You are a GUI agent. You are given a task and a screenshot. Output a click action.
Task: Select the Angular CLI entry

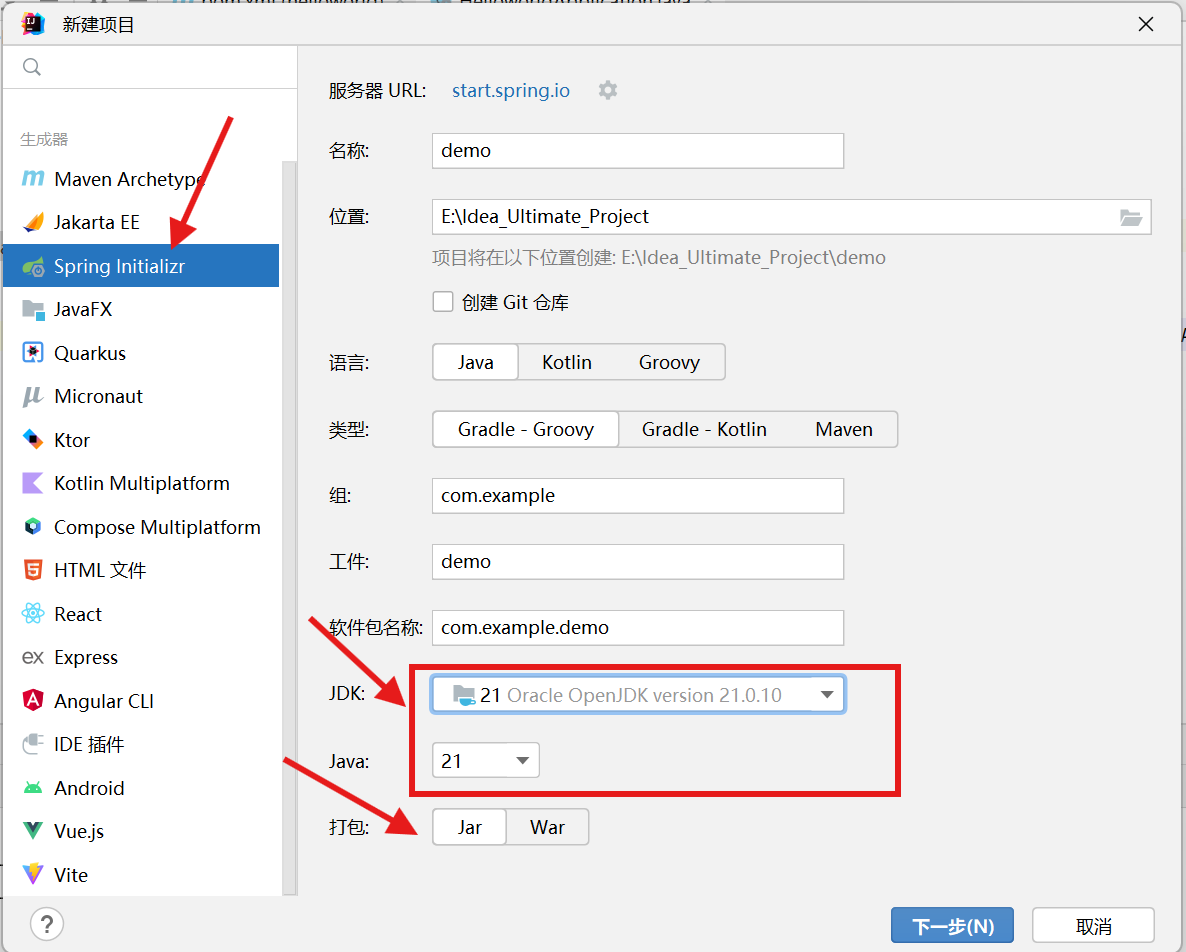click(141, 701)
